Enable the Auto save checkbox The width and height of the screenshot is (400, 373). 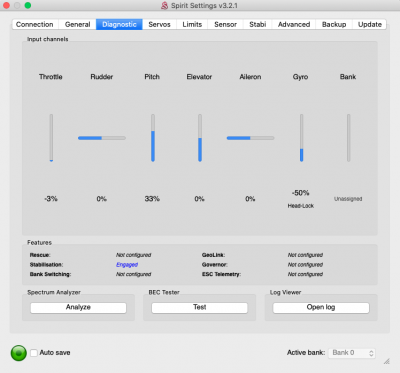pyautogui.click(x=34, y=353)
